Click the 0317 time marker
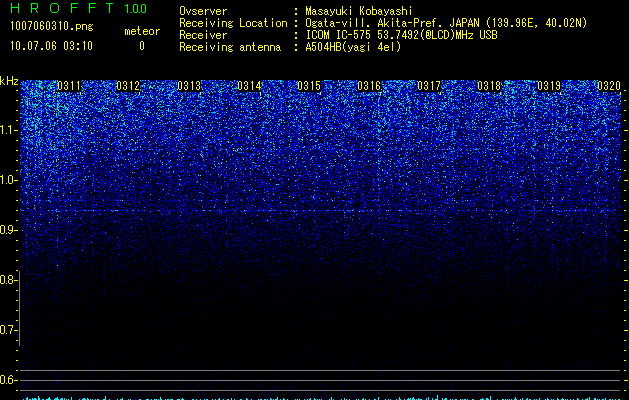 (x=429, y=86)
